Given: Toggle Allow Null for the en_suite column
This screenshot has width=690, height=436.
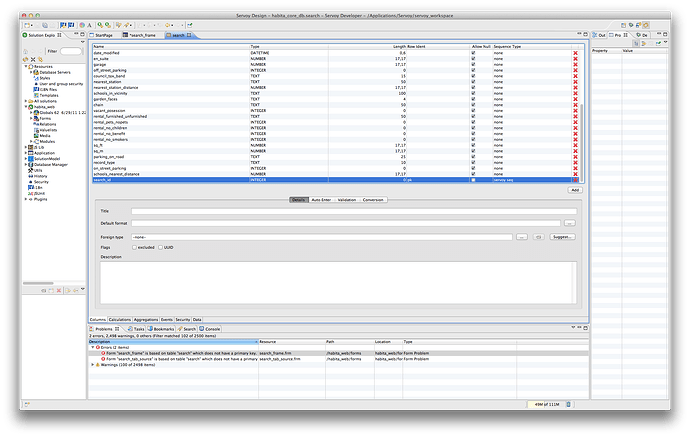Looking at the screenshot, I should 473,59.
